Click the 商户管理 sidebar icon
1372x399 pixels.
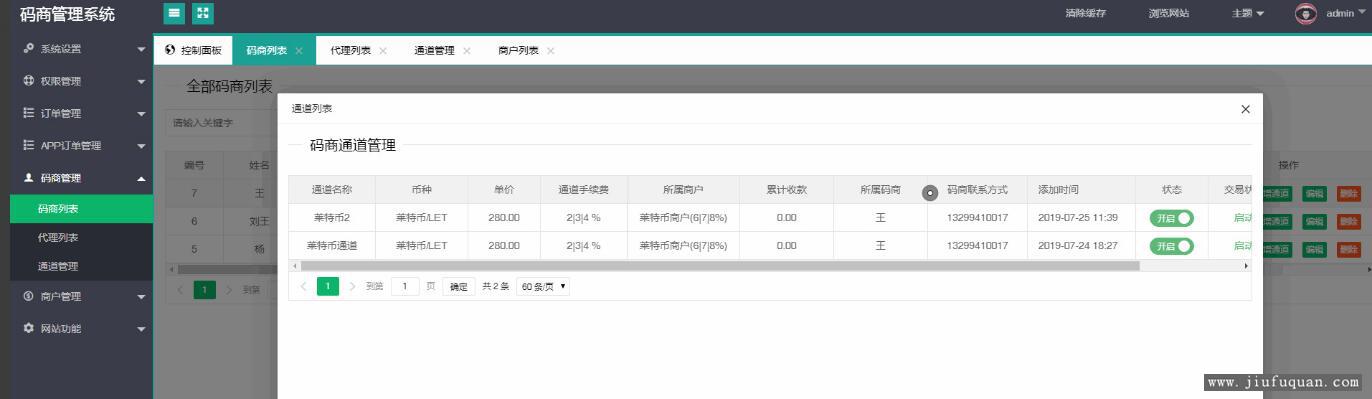click(x=28, y=296)
